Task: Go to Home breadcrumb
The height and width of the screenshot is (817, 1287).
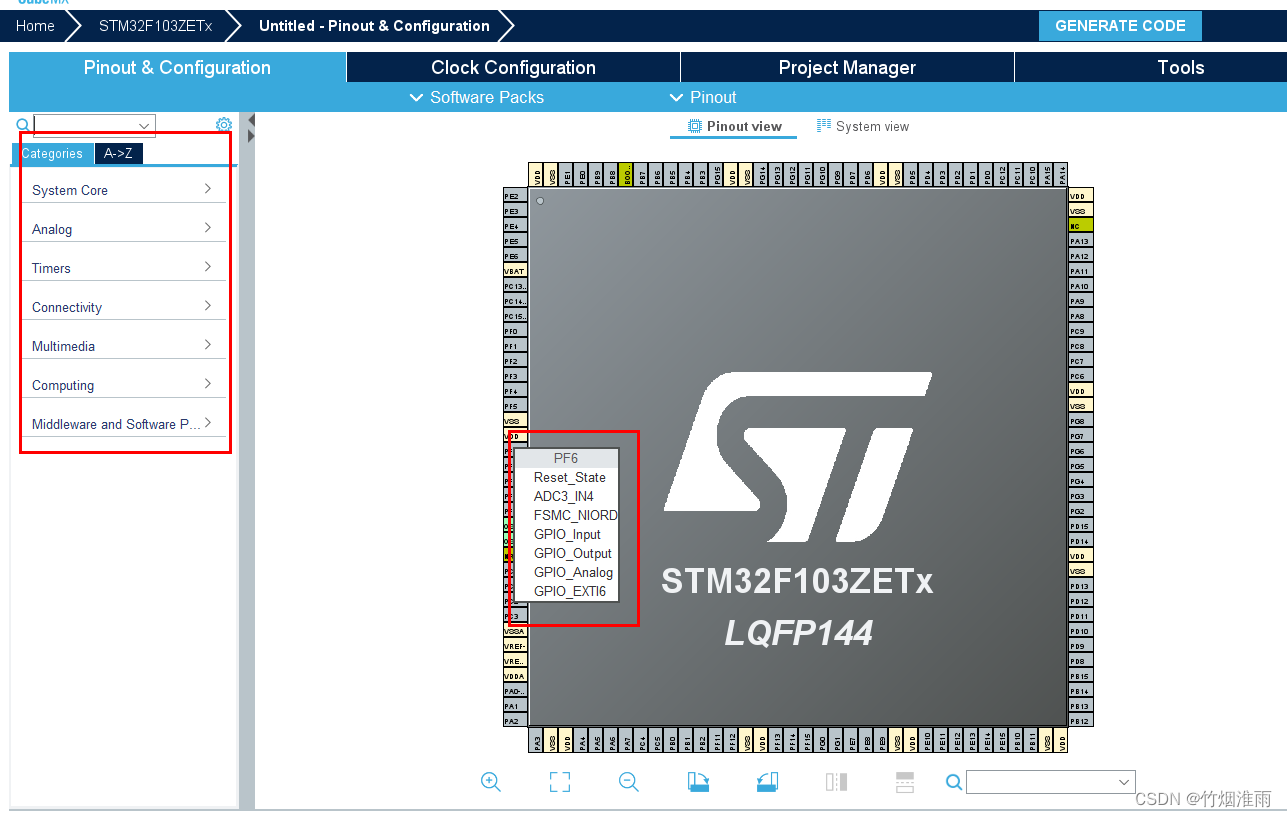Action: pos(35,26)
